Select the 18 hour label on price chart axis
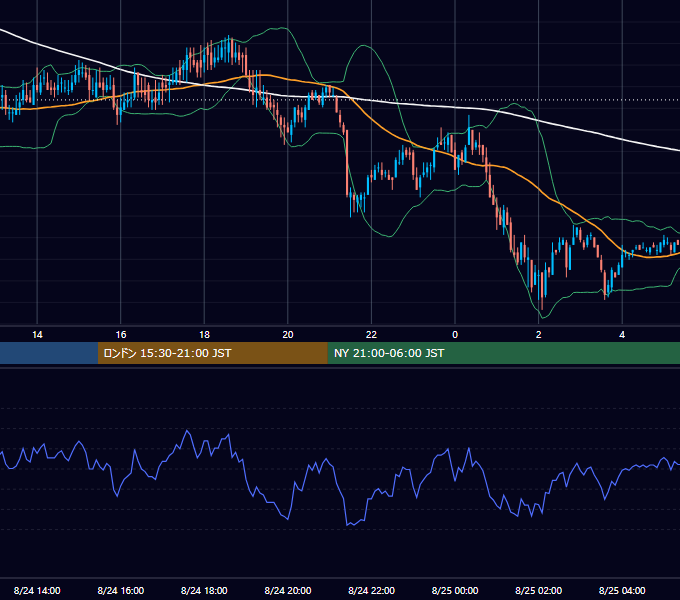The image size is (680, 600). click(204, 335)
